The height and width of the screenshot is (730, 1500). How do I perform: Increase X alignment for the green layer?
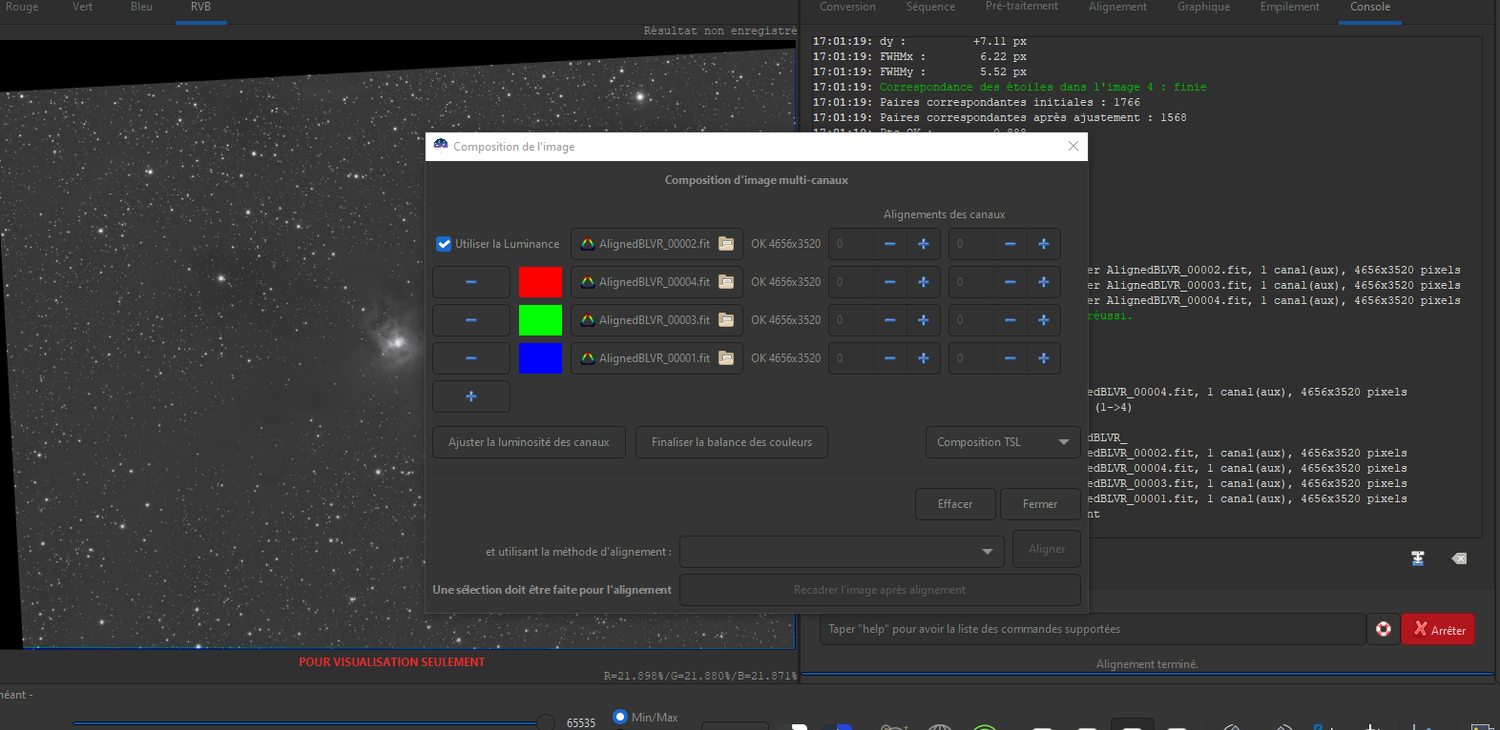[x=923, y=320]
